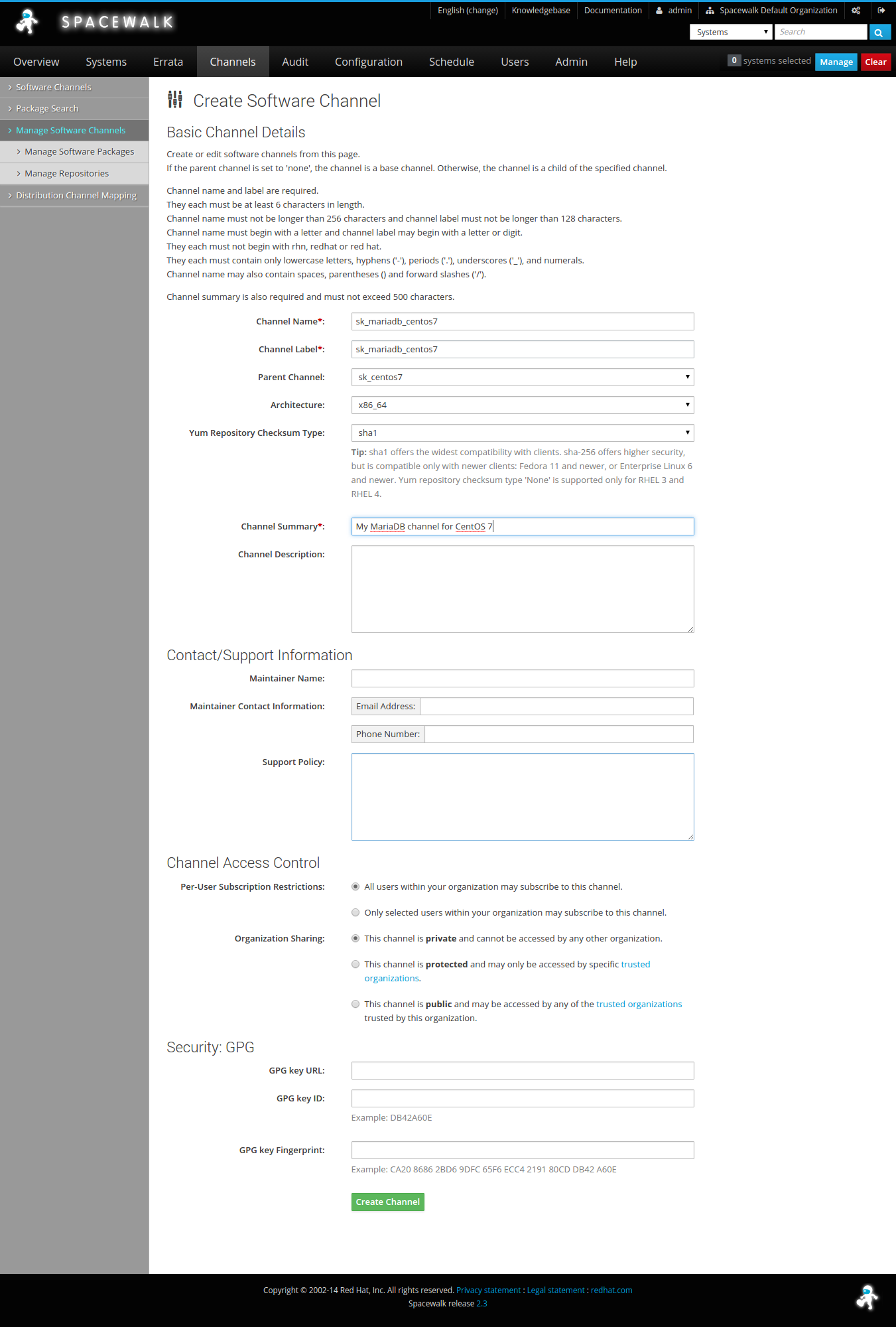
Task: Focus the Phone Number field
Action: 559,734
